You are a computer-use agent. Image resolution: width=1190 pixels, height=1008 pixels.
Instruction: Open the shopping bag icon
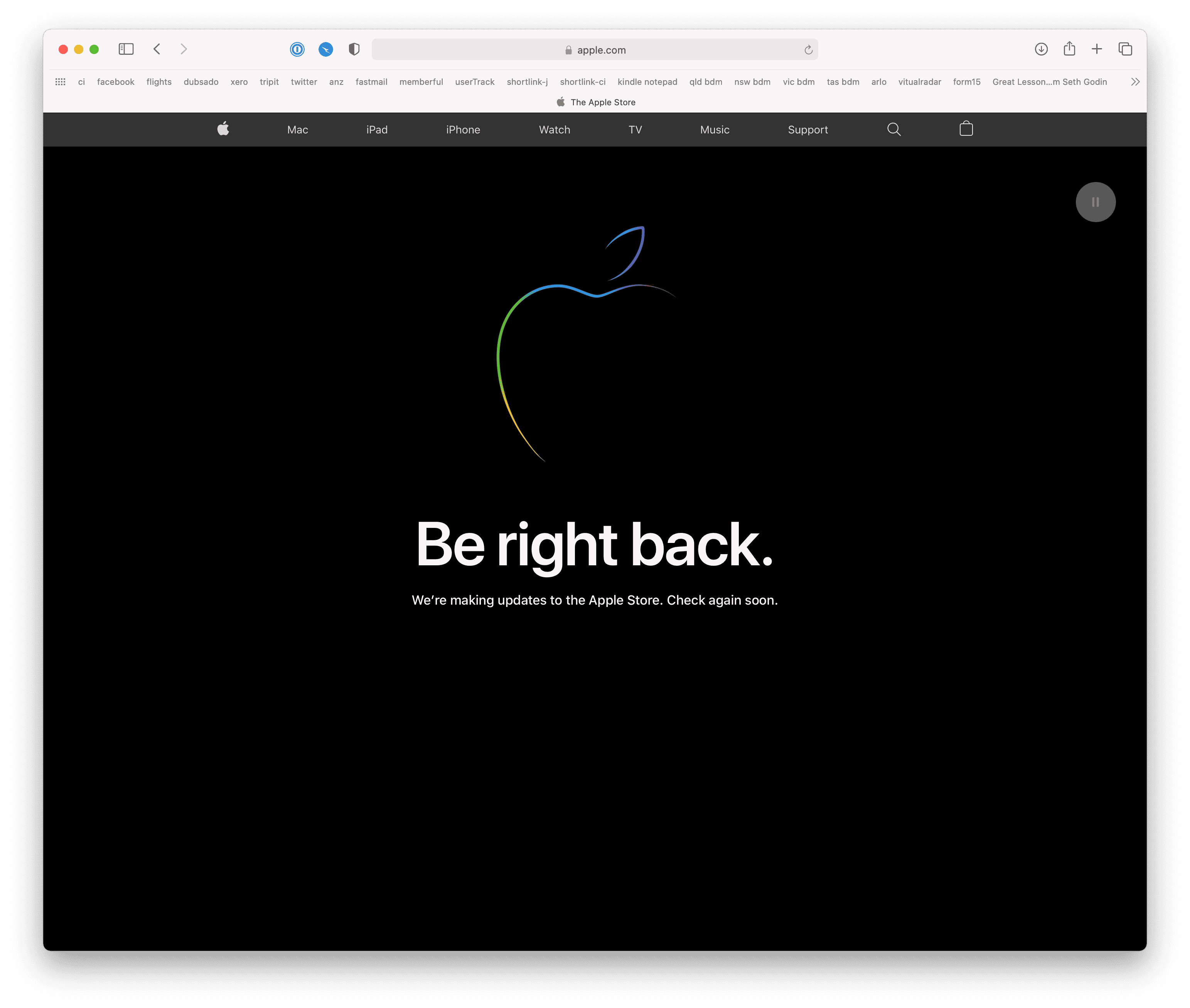966,129
